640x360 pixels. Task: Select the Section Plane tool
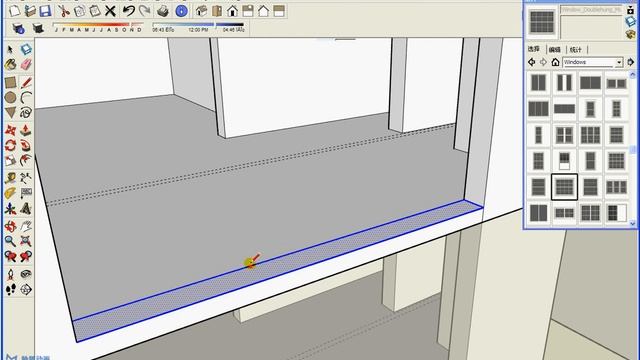coord(26,289)
